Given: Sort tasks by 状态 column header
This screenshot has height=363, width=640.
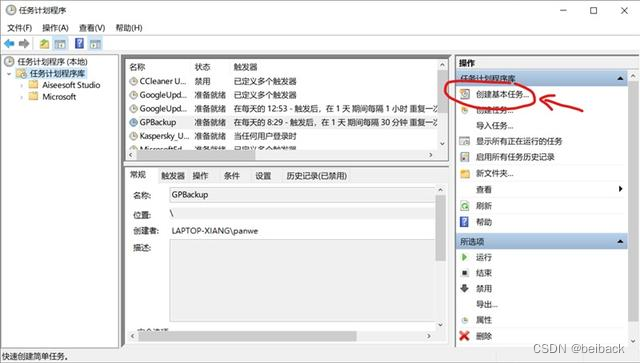Looking at the screenshot, I should pyautogui.click(x=202, y=67).
